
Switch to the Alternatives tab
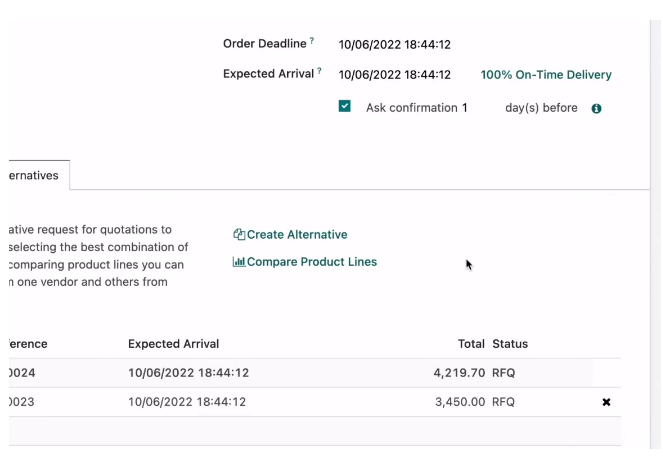[x=33, y=175]
